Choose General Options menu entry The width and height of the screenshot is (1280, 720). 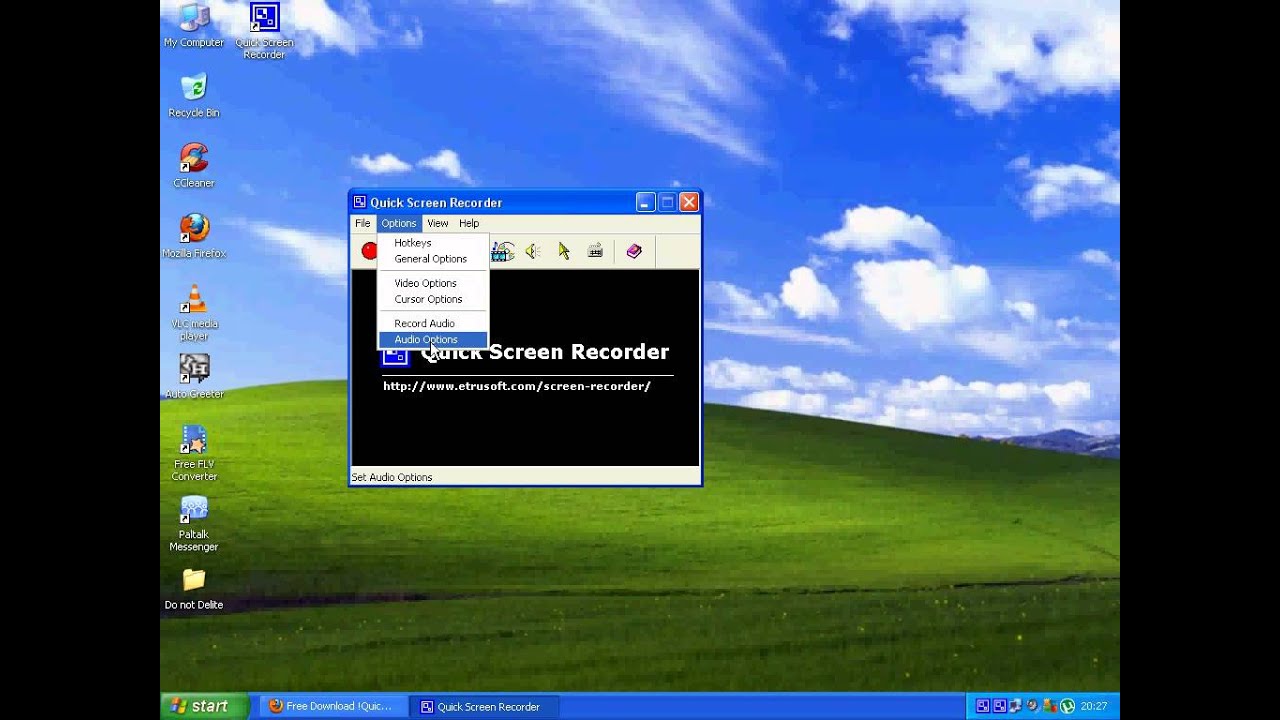point(432,259)
